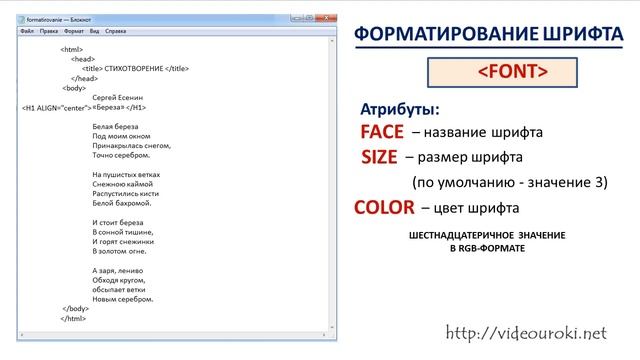Viewport: 640px width, 360px height.
Task: Open the Формат menu
Action: [x=74, y=31]
